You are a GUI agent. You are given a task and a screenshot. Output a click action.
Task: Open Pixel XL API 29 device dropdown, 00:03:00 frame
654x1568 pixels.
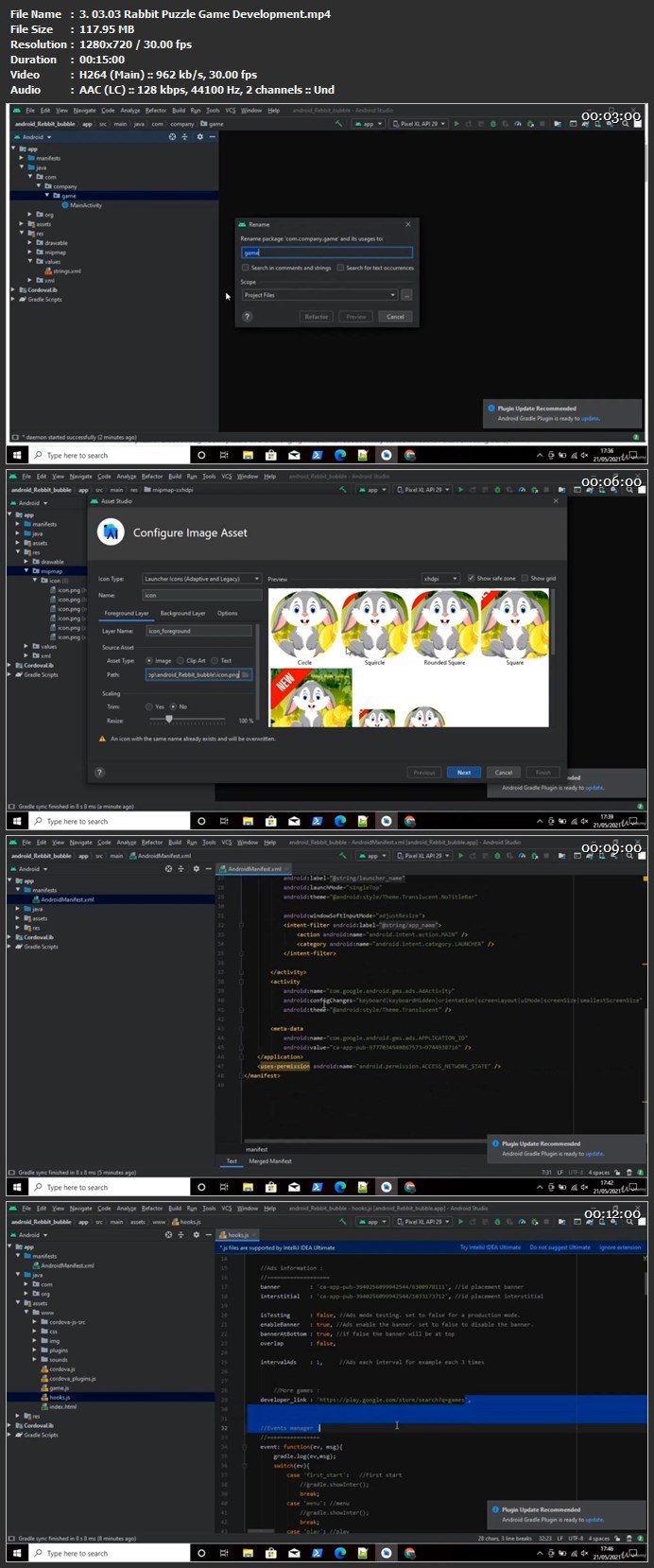point(419,123)
